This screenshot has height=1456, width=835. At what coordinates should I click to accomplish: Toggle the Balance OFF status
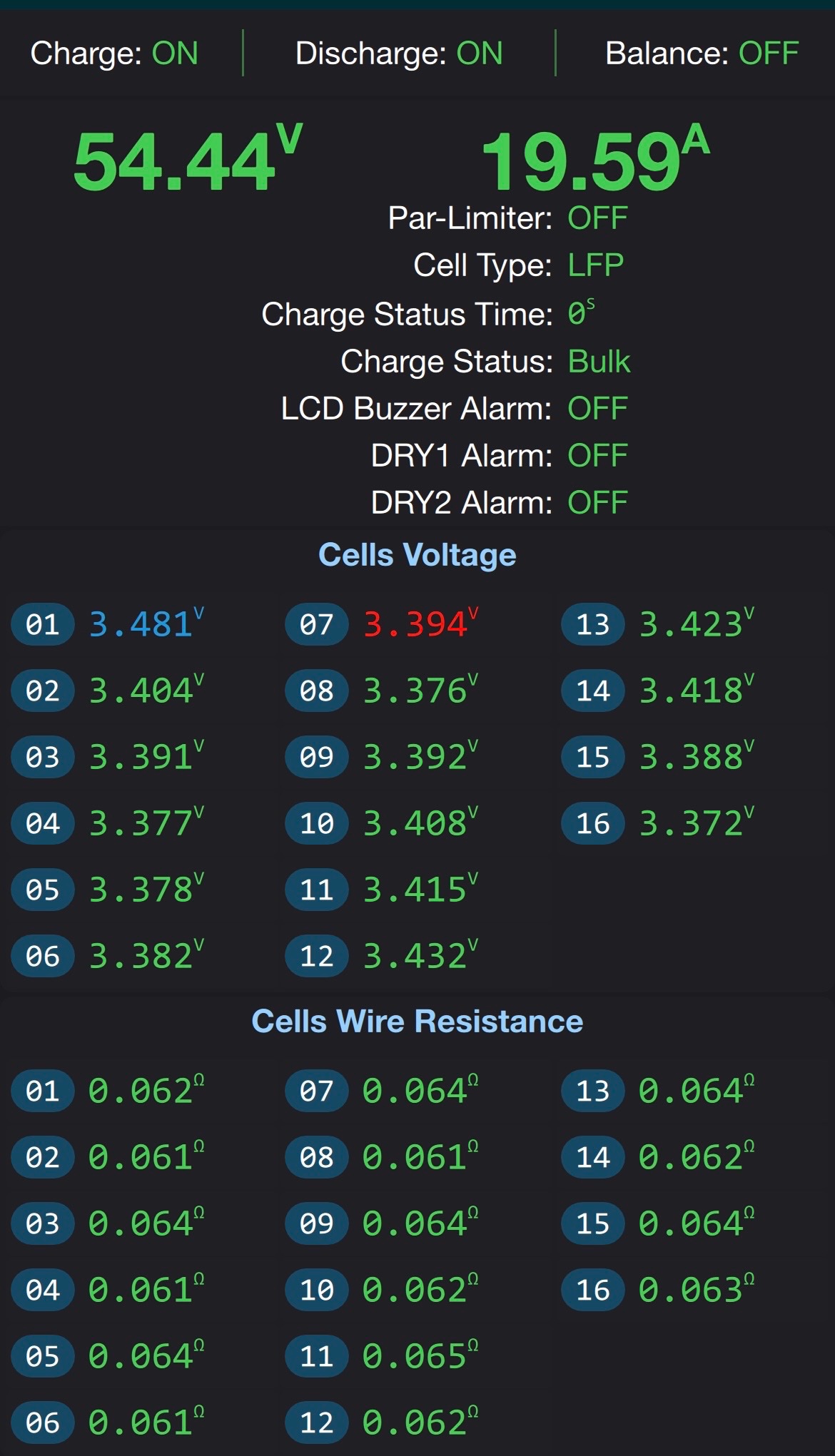[x=768, y=54]
